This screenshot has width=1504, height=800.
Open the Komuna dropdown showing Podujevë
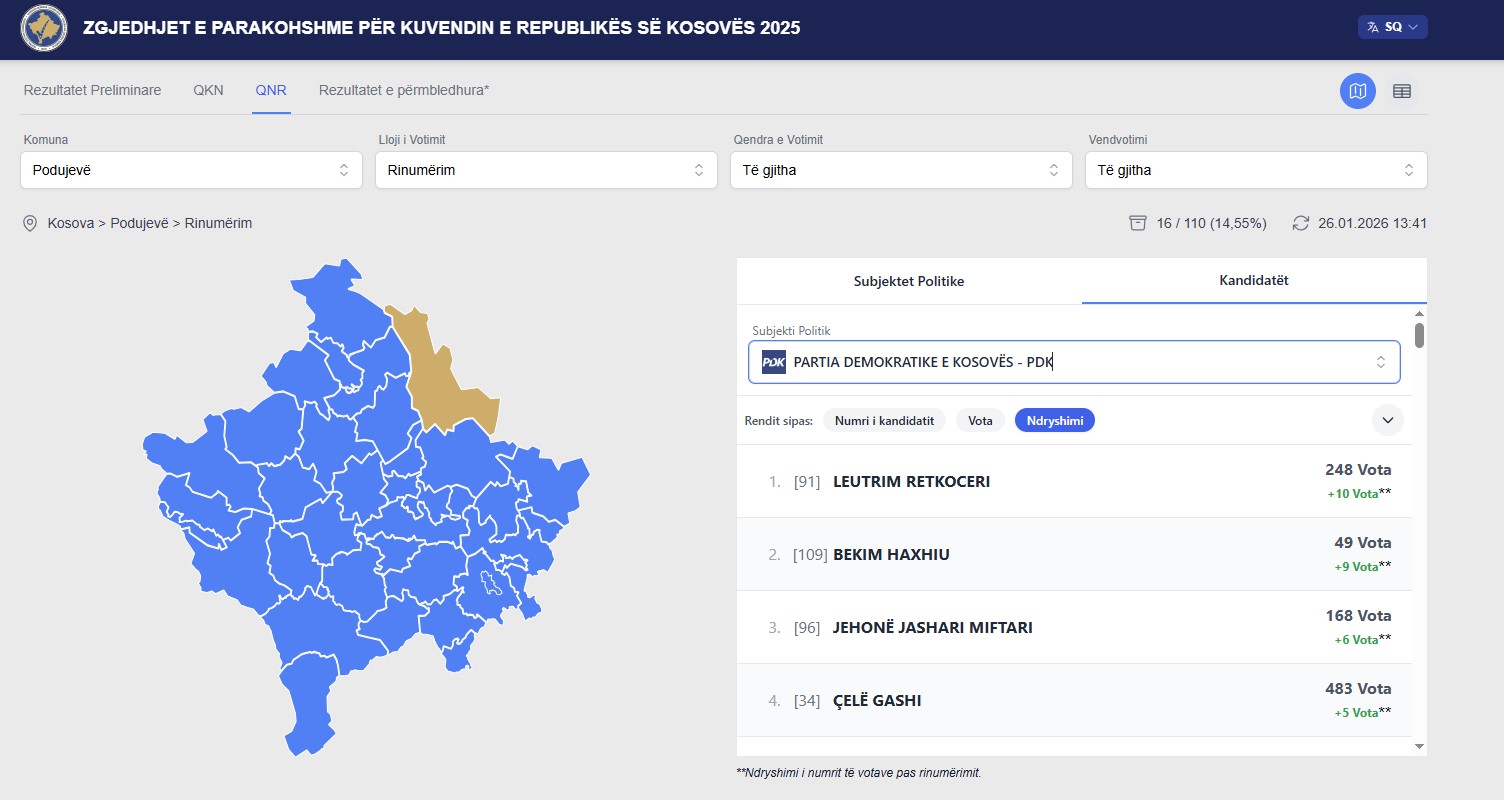click(x=191, y=170)
